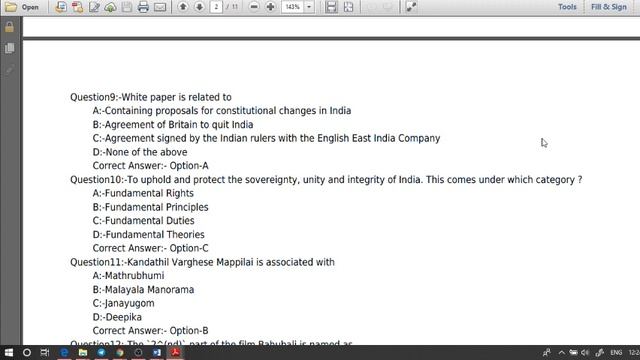Click the Open file button
640x360 pixels.
click(22, 7)
